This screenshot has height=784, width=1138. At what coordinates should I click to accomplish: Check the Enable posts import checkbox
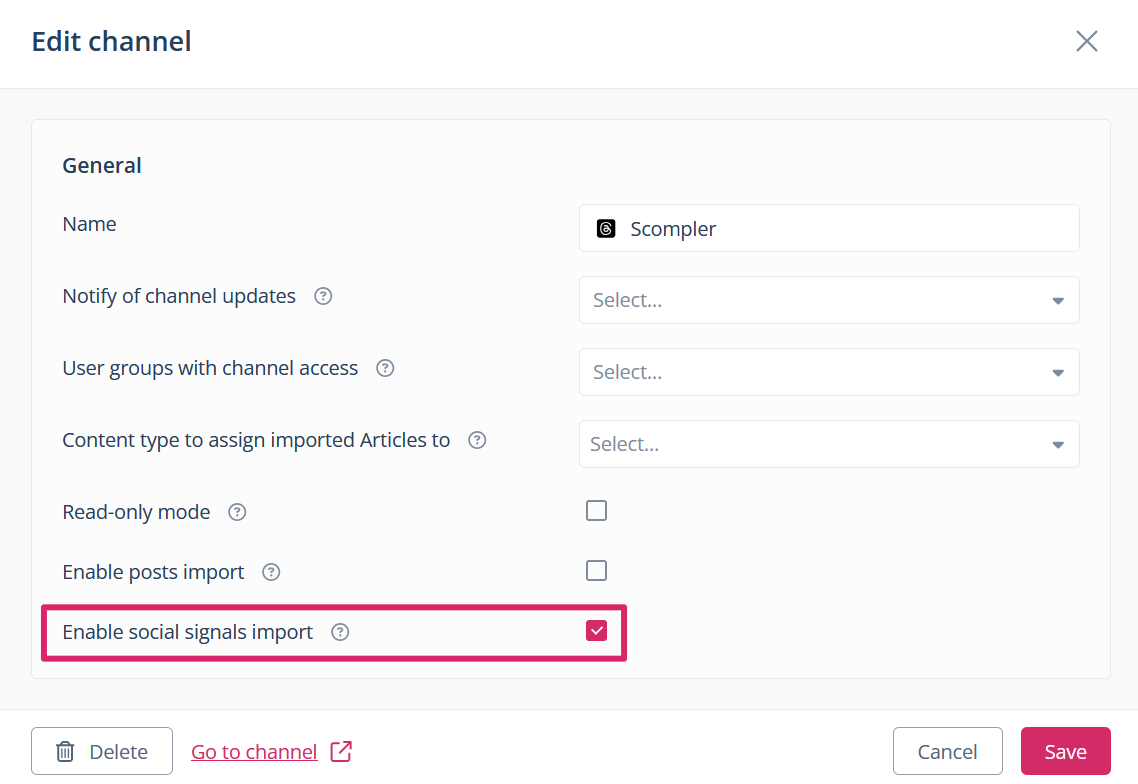[596, 571]
